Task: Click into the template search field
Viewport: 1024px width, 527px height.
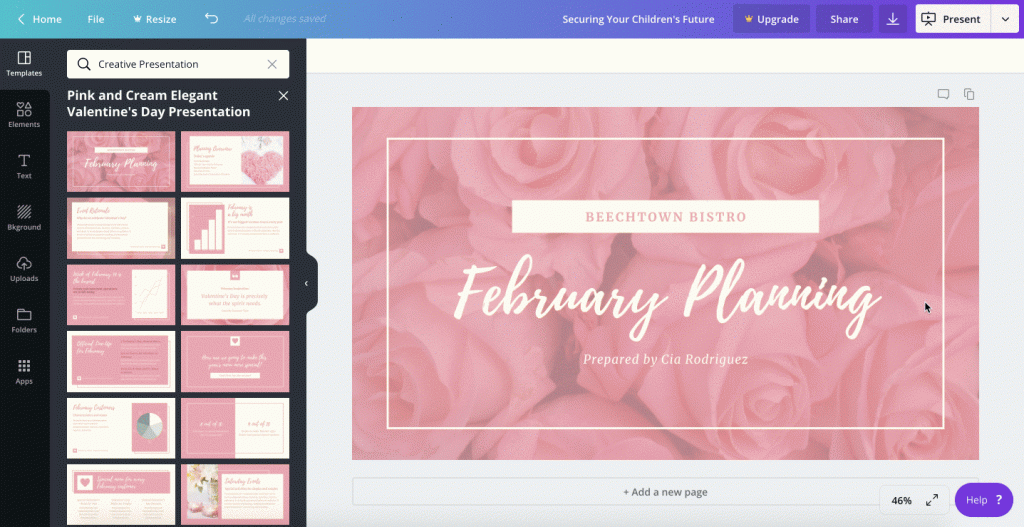Action: coord(178,64)
